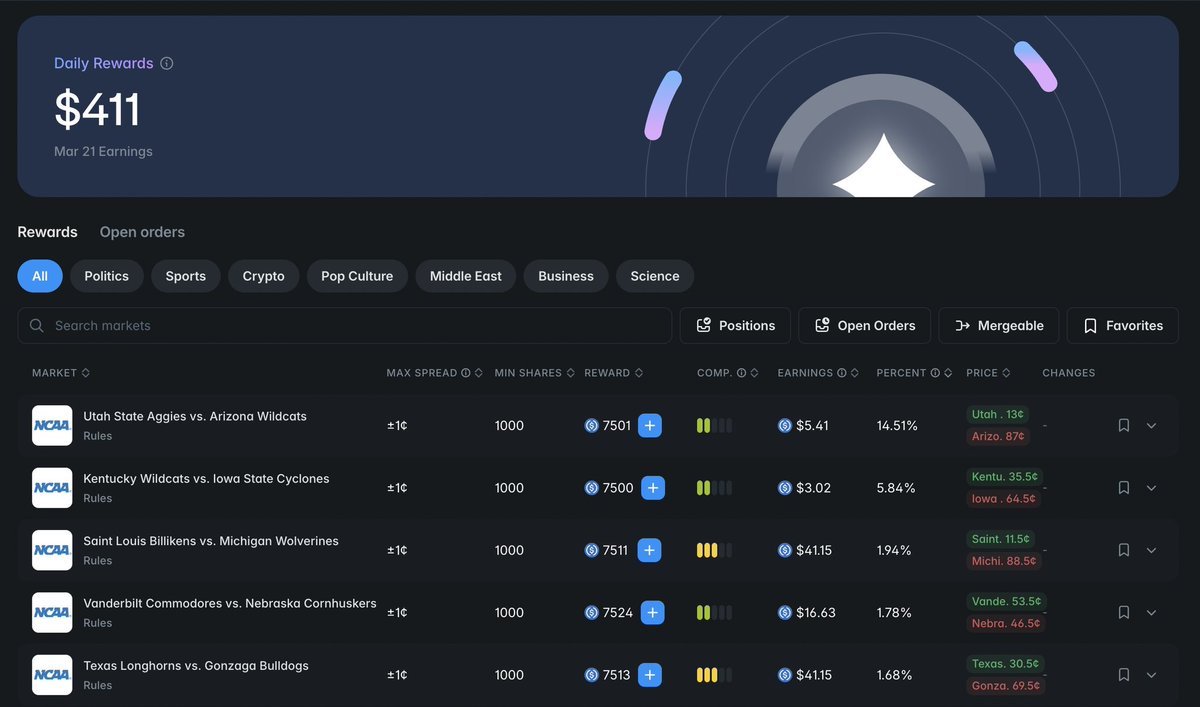Click the NCAA logo for Utah State vs. Arizona
The width and height of the screenshot is (1200, 707).
52,425
